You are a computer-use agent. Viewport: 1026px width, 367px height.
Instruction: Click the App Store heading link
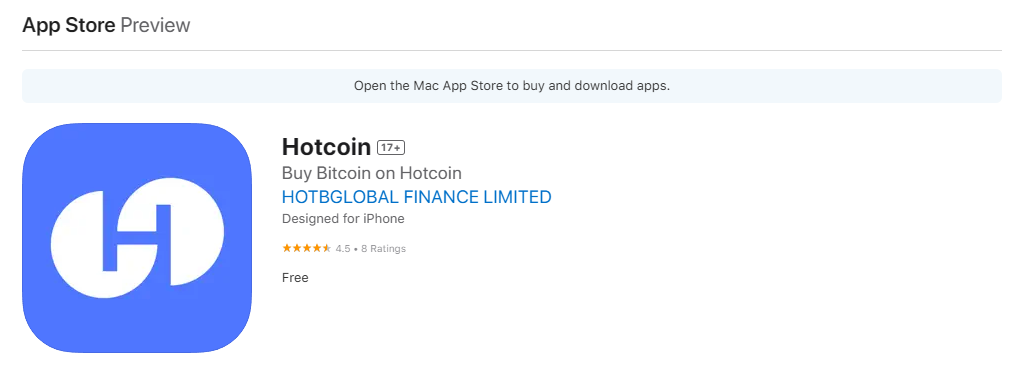click(69, 26)
